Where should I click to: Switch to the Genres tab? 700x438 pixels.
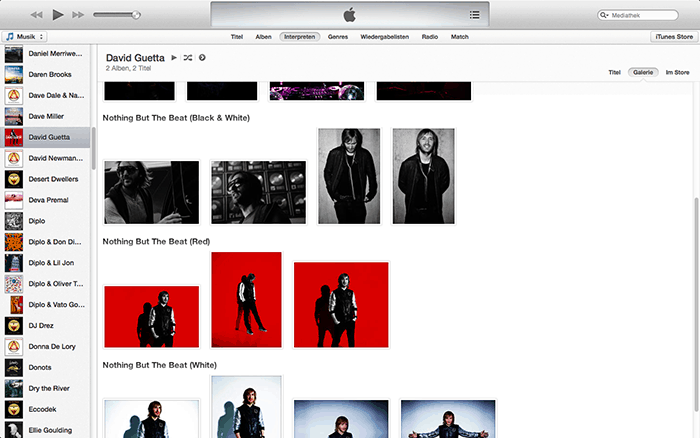[x=338, y=37]
